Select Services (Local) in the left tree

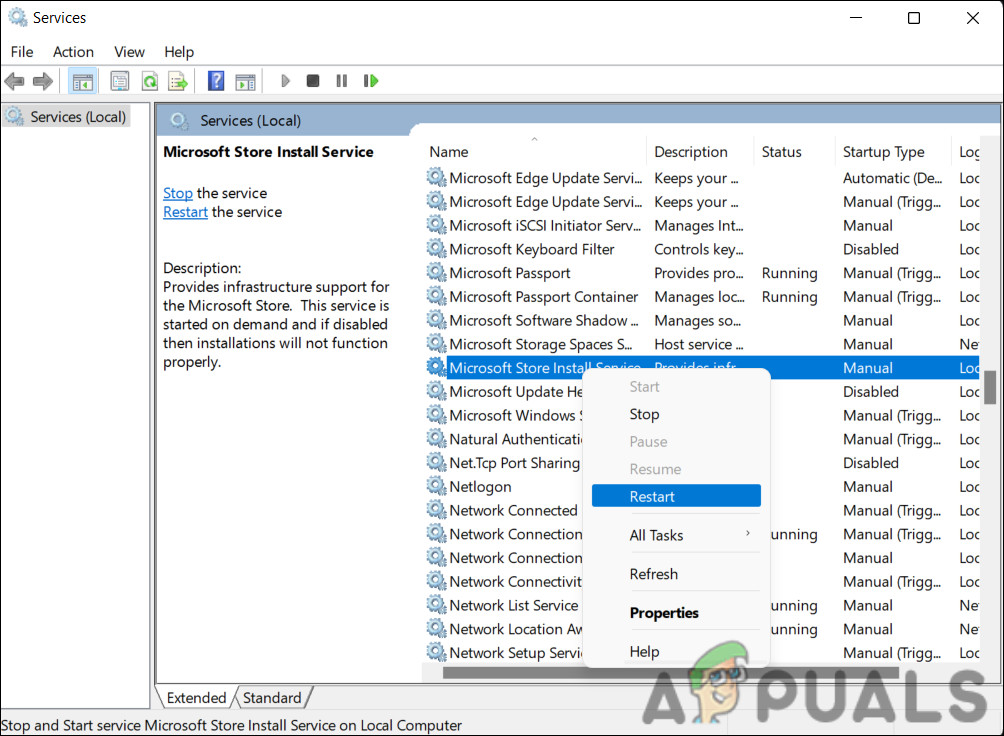pos(77,117)
